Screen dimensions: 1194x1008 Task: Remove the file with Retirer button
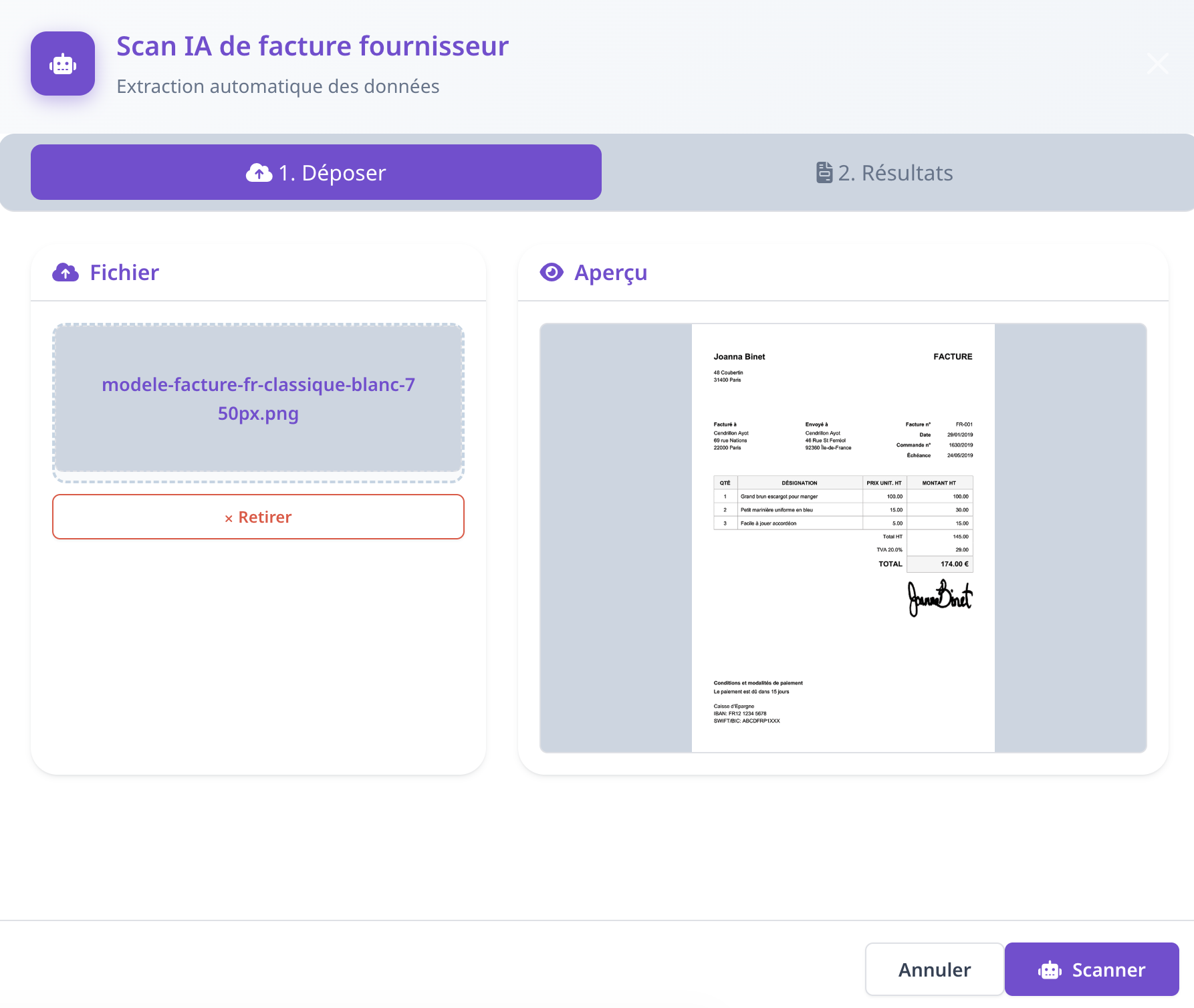(x=258, y=517)
